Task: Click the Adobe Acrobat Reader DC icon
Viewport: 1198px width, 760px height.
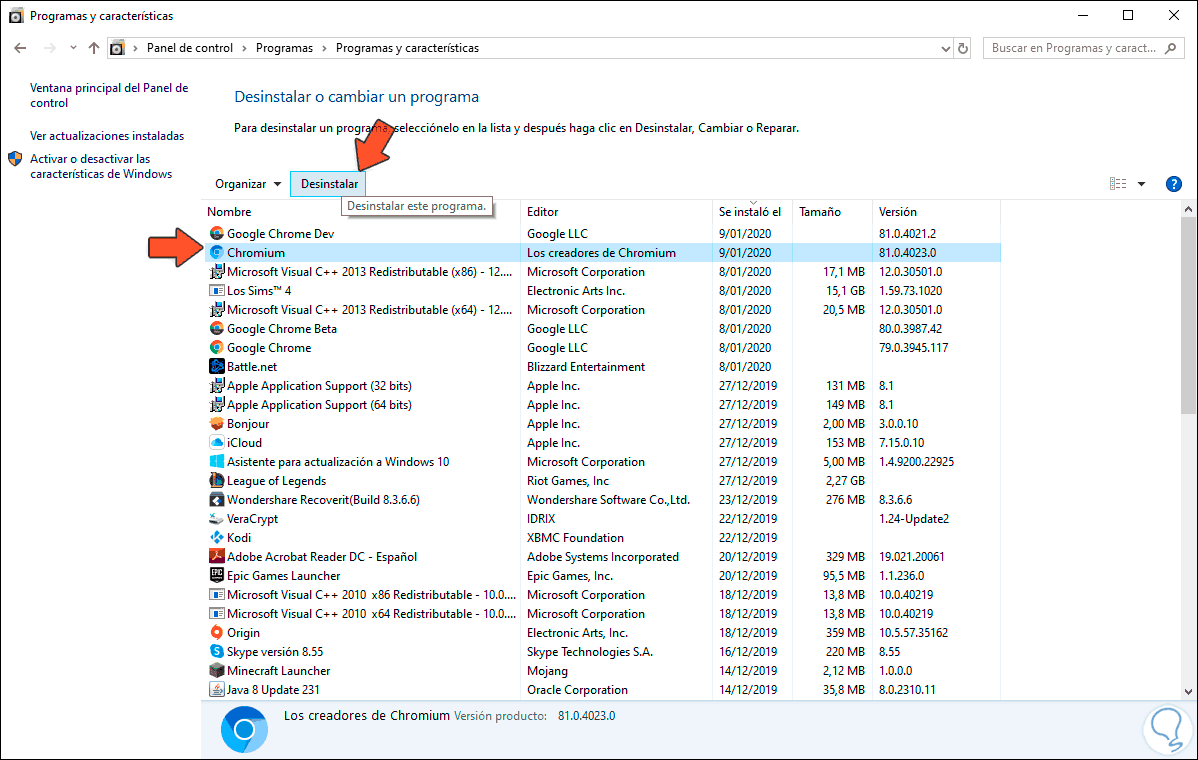Action: point(217,557)
